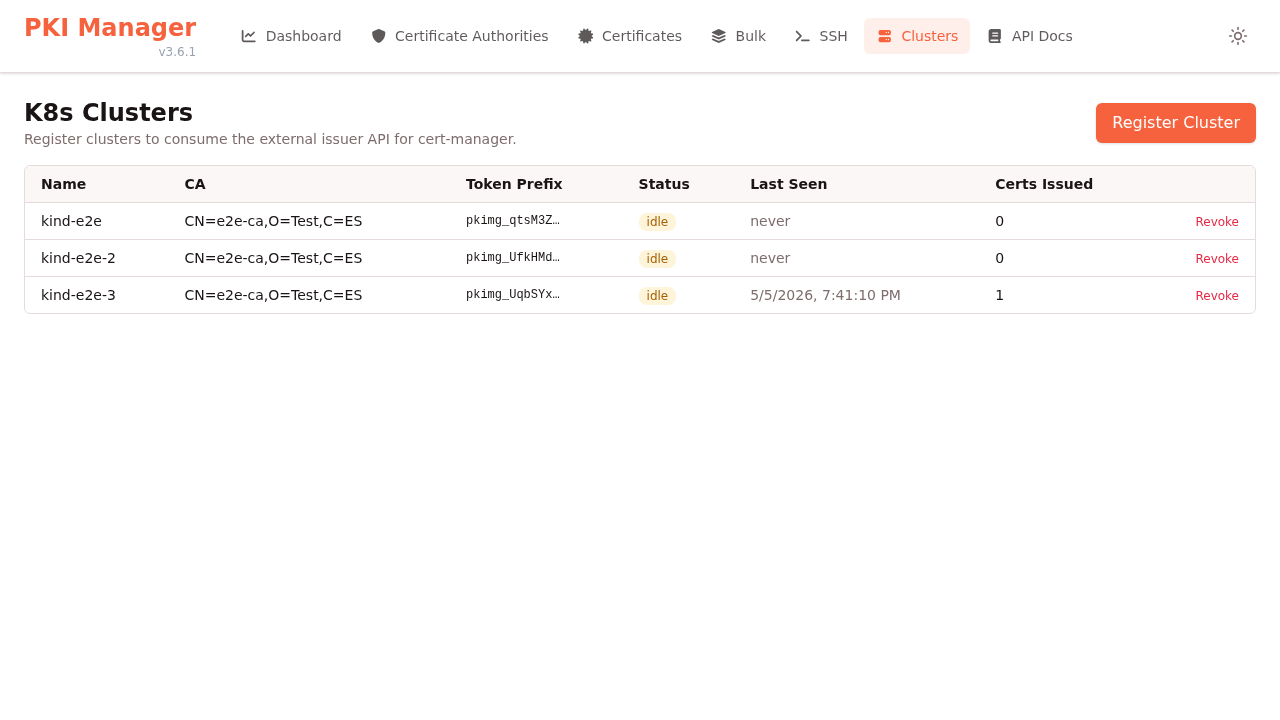Toggle the light/dark theme sun icon
This screenshot has height=720, width=1280.
coord(1238,36)
